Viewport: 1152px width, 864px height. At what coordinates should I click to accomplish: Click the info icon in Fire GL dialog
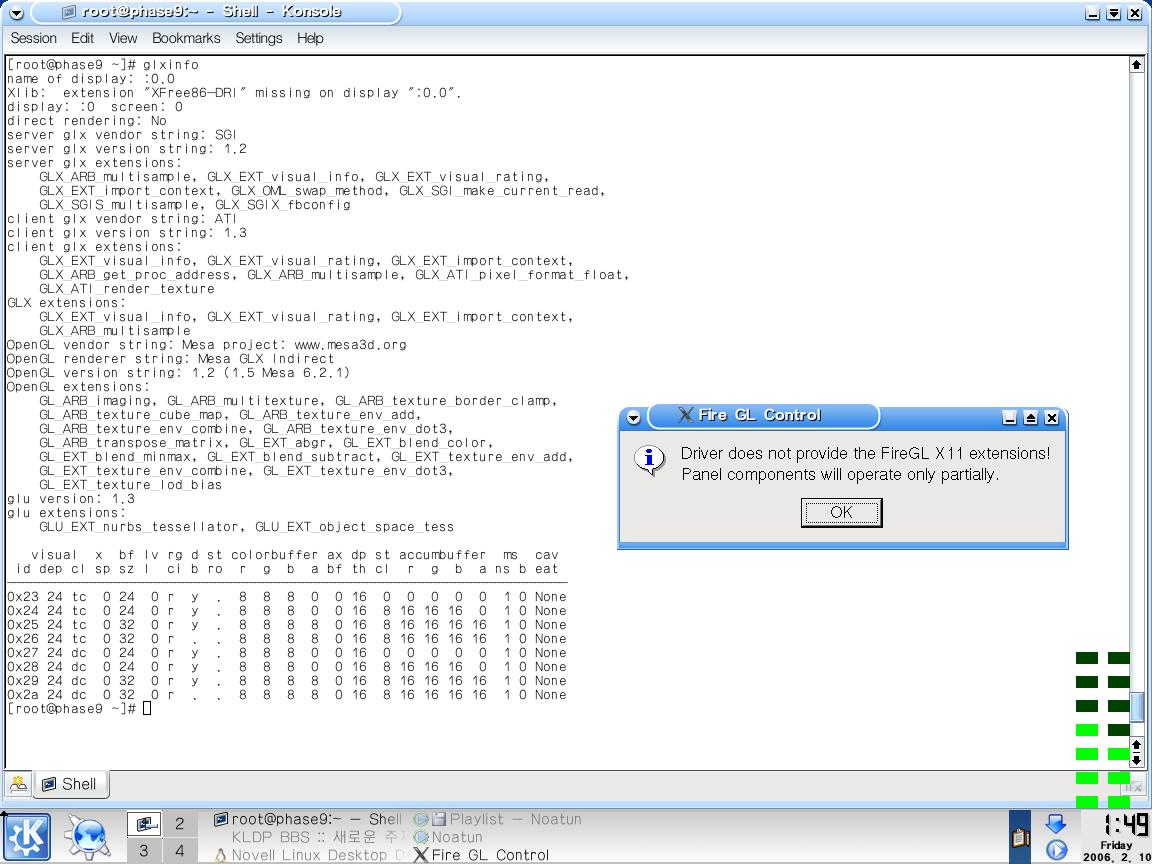pos(649,460)
